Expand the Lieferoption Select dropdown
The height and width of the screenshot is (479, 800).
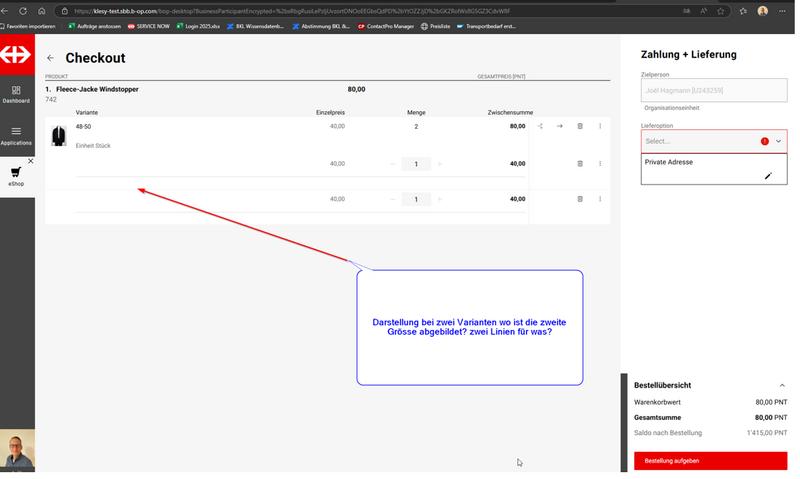pos(778,141)
